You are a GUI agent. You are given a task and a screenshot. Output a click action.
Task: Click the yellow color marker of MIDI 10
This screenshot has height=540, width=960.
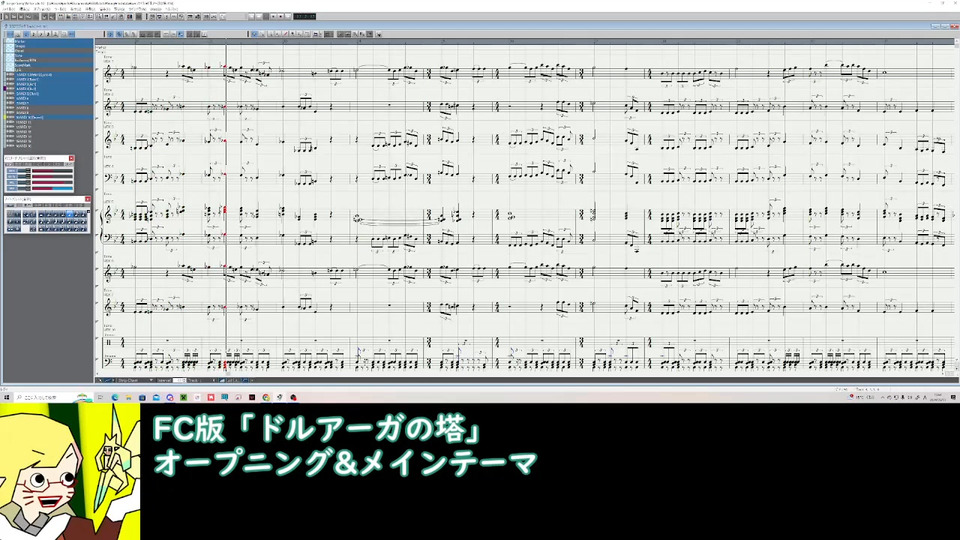pos(5,117)
